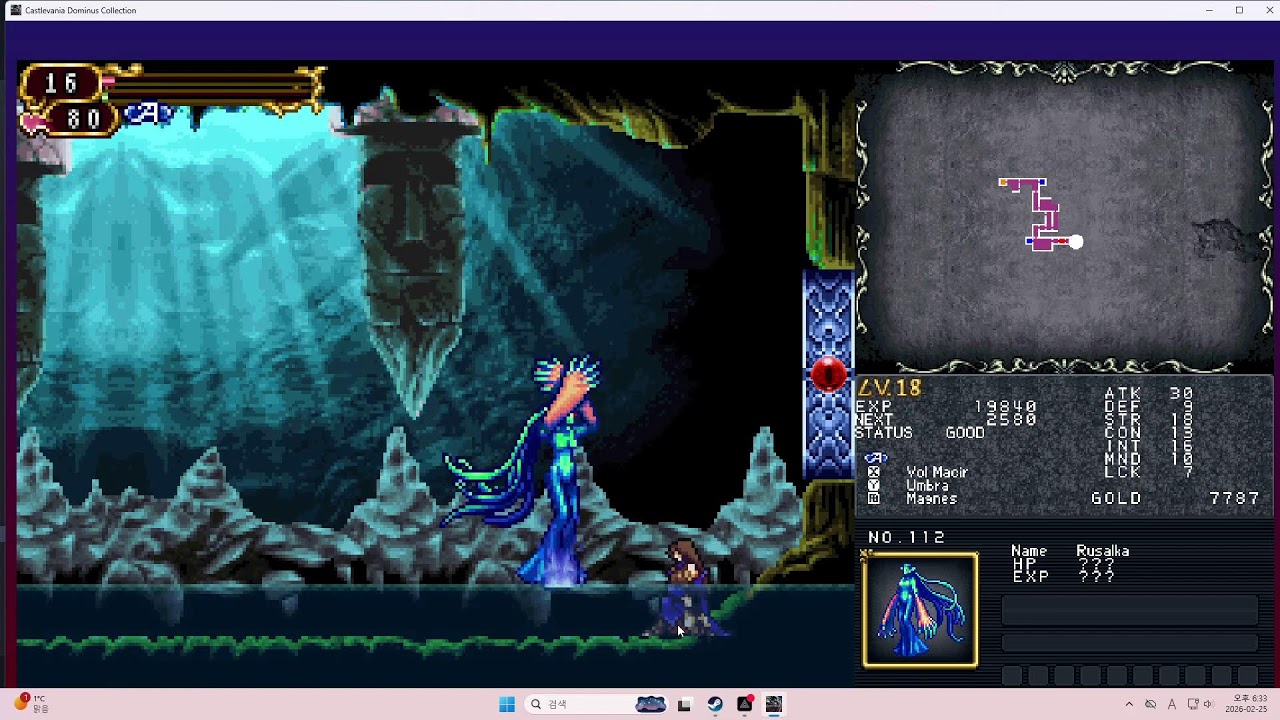1280x720 pixels.
Task: Click the HP number 16 in the HUD
Action: [x=61, y=84]
